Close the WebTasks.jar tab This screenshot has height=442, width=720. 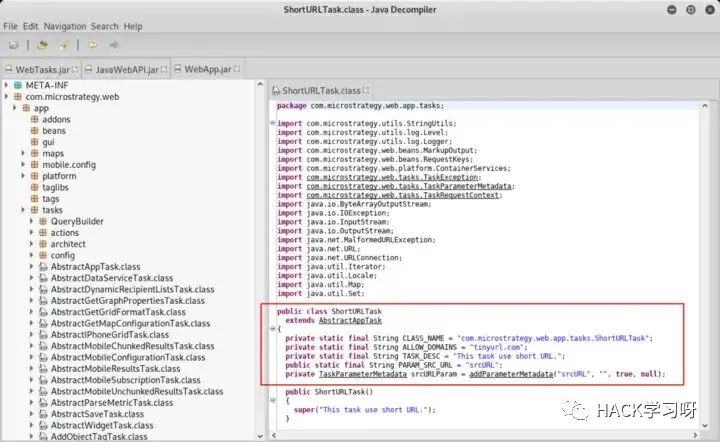(75, 69)
